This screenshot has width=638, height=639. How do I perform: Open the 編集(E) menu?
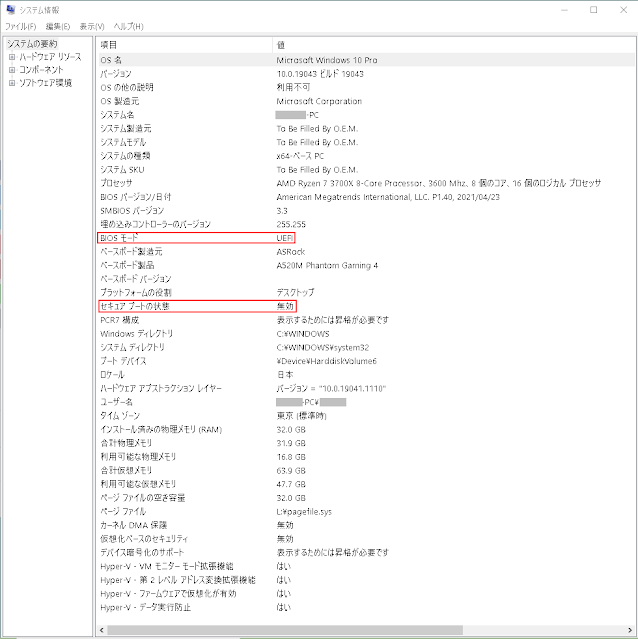[58, 26]
